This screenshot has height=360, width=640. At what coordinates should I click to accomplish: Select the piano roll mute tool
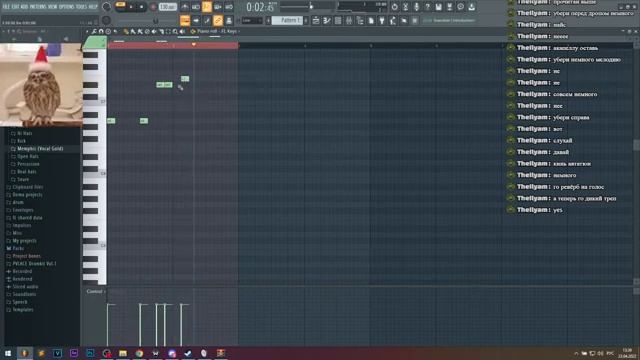(x=154, y=31)
